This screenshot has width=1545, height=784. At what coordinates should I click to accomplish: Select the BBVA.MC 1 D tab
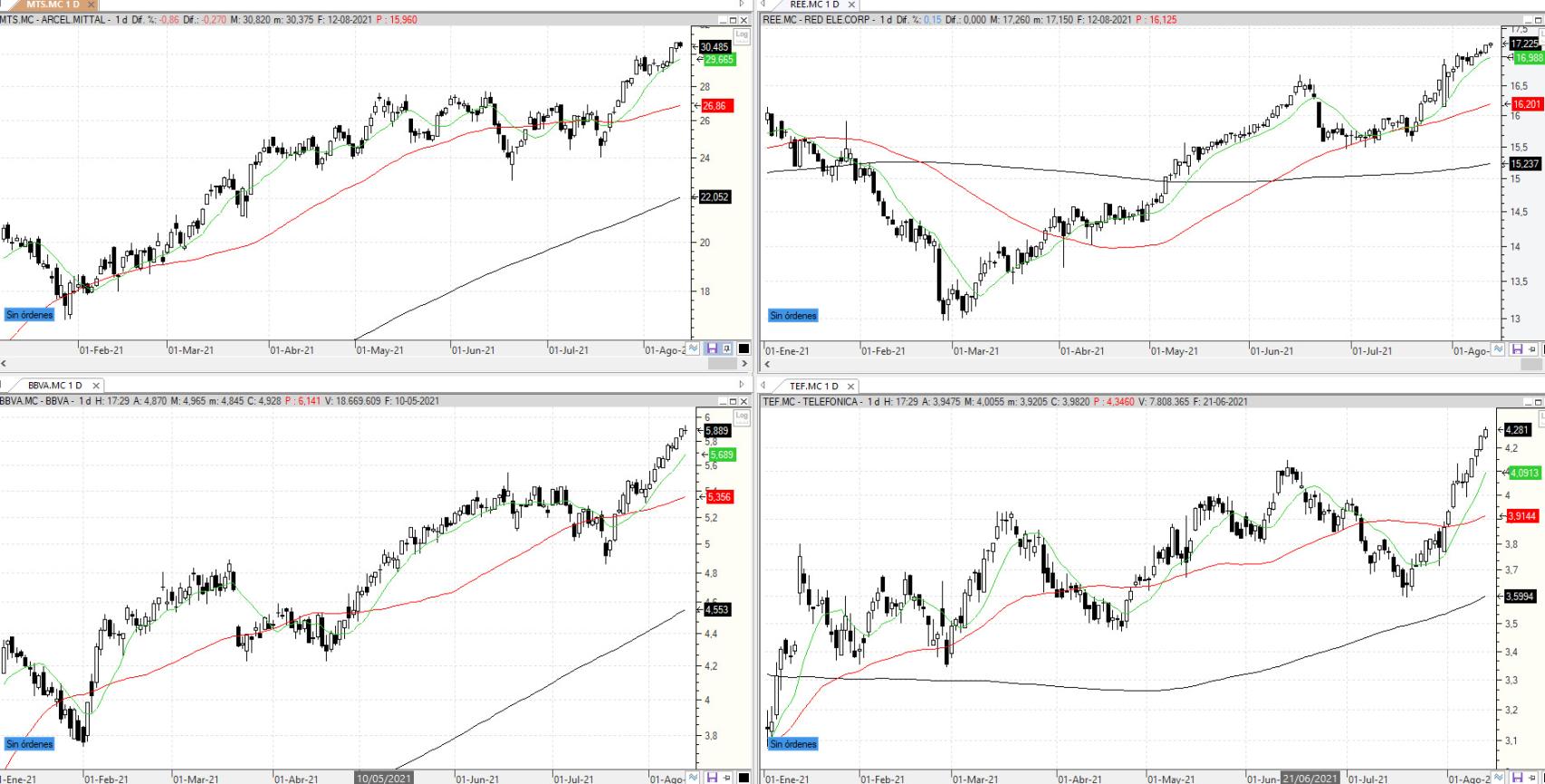point(55,386)
